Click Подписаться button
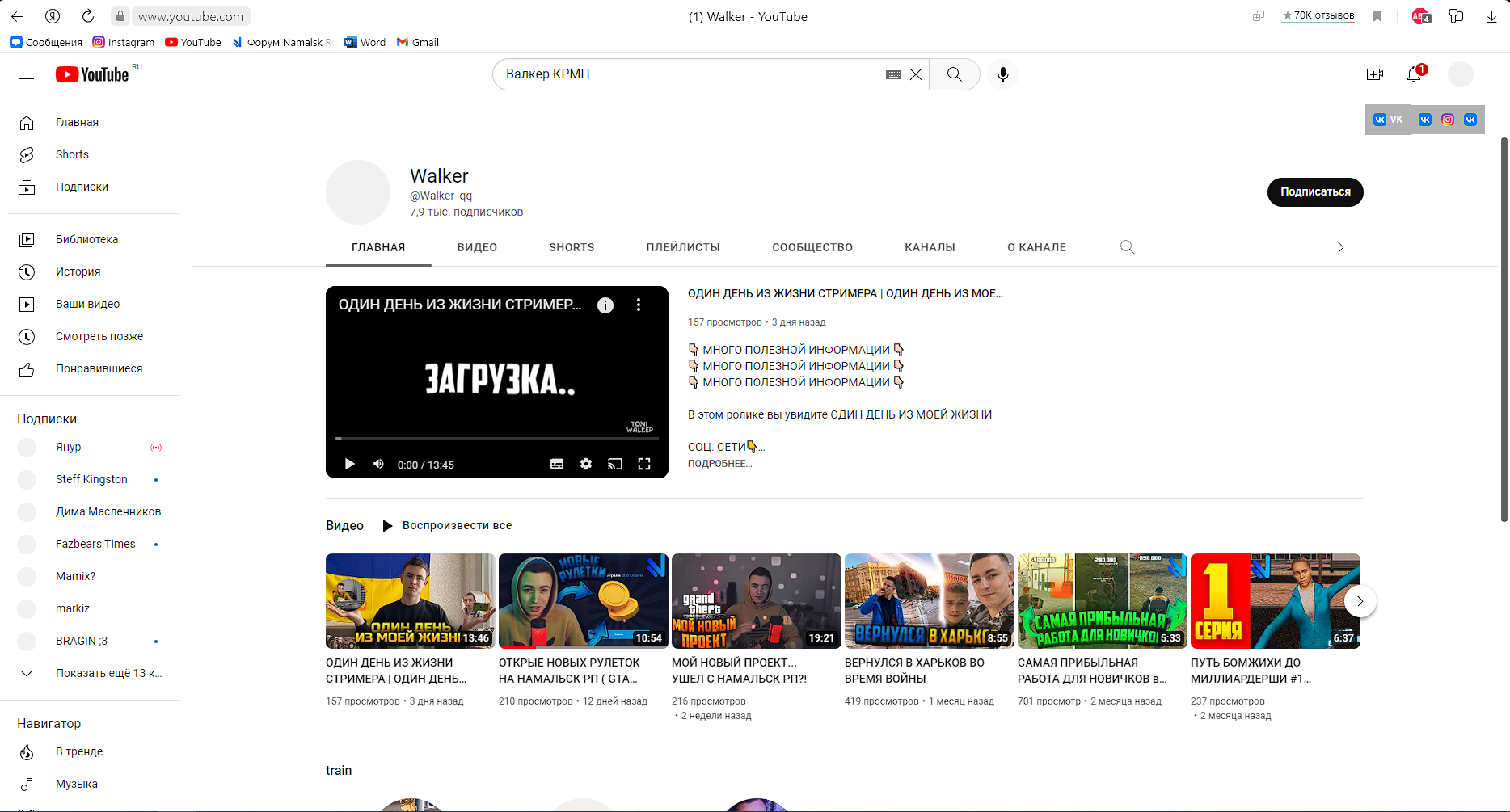This screenshot has height=812, width=1510. click(x=1315, y=192)
